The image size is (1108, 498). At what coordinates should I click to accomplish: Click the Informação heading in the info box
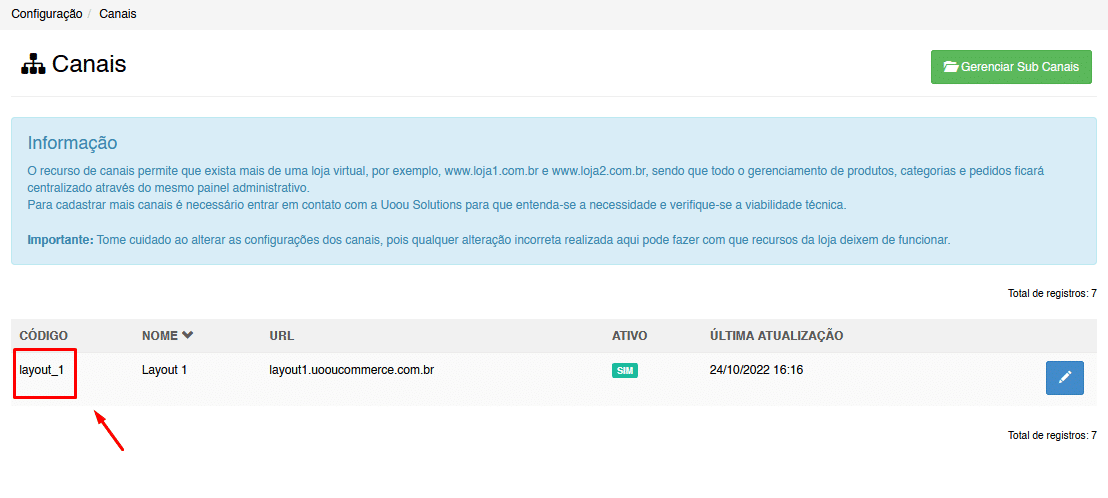[x=72, y=143]
